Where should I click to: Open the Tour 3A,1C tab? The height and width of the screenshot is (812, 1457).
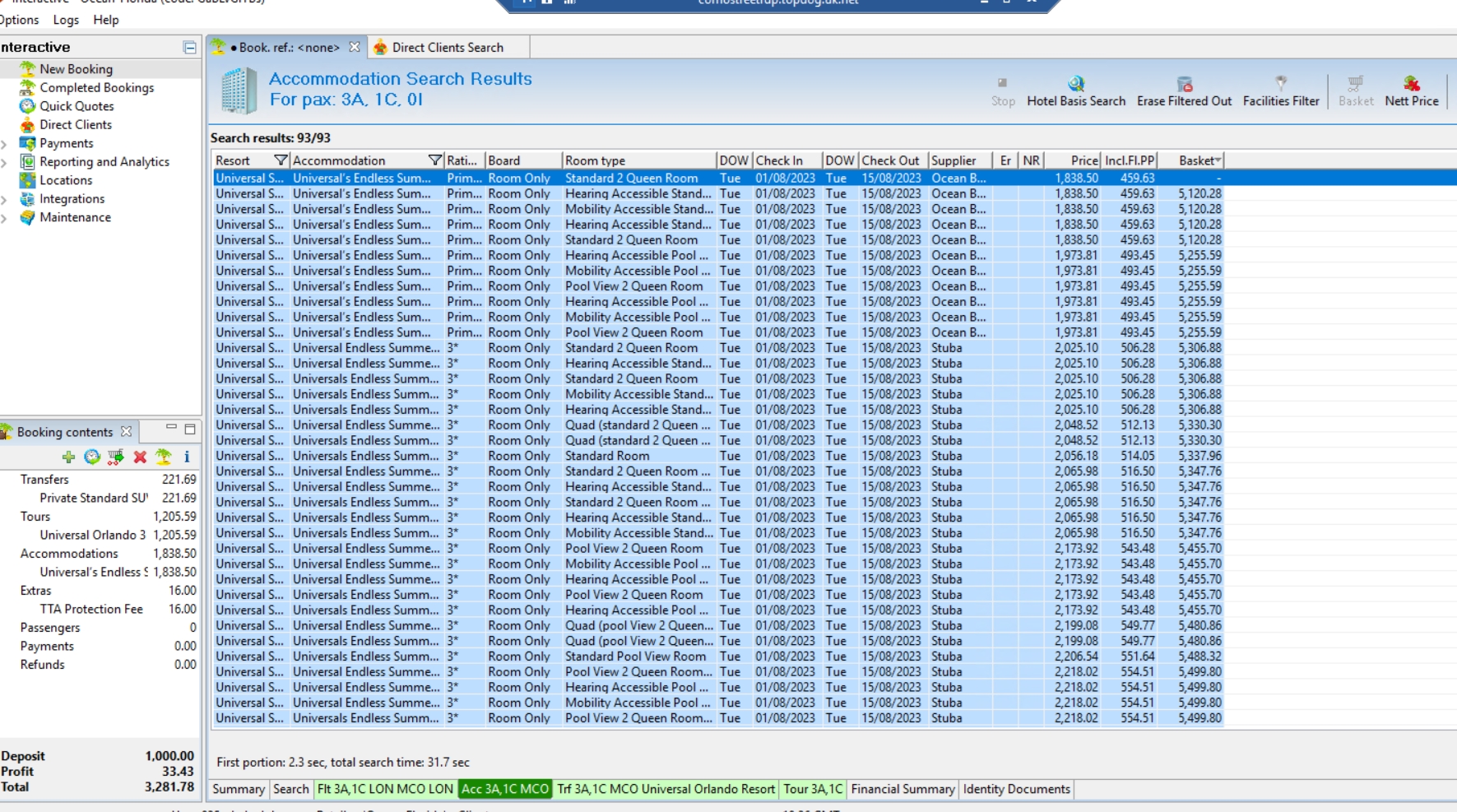click(x=813, y=790)
